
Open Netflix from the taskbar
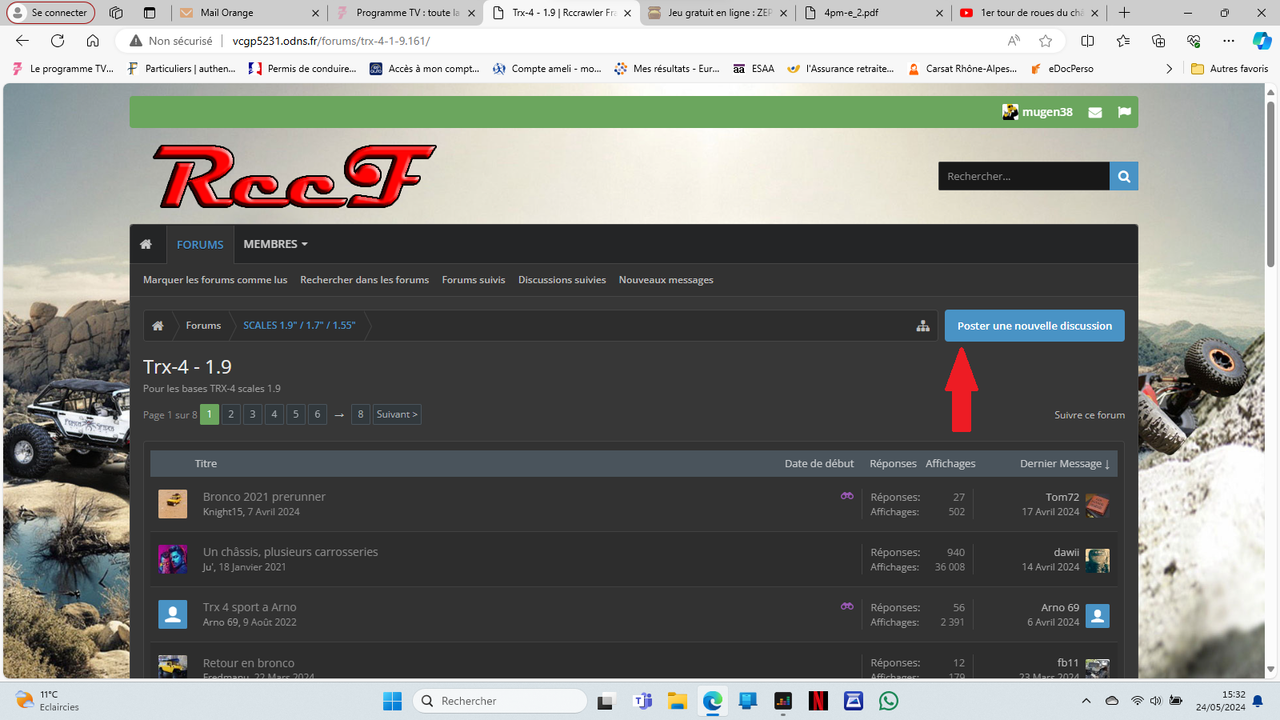click(818, 701)
